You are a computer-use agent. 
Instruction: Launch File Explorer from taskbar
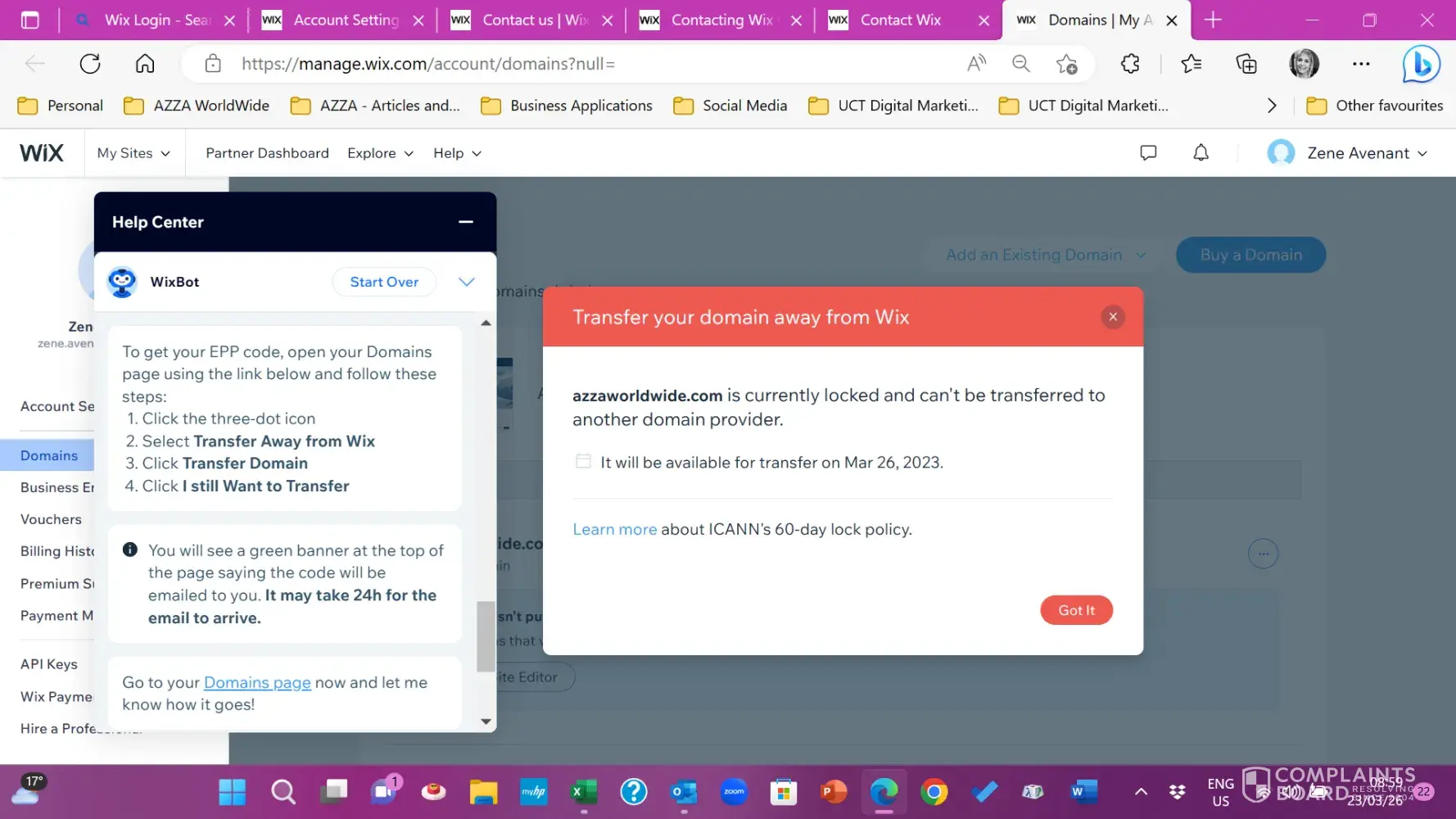click(x=483, y=792)
